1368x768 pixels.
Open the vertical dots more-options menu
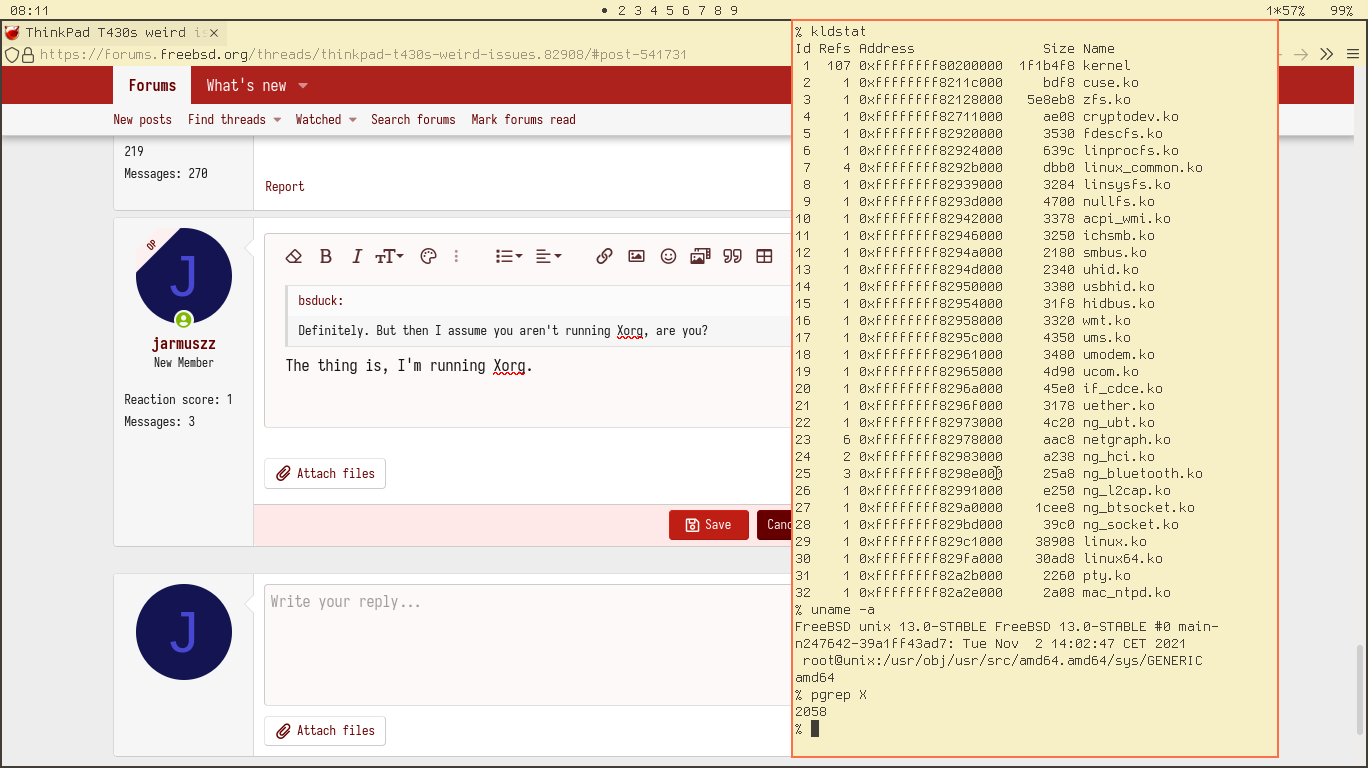tap(456, 256)
